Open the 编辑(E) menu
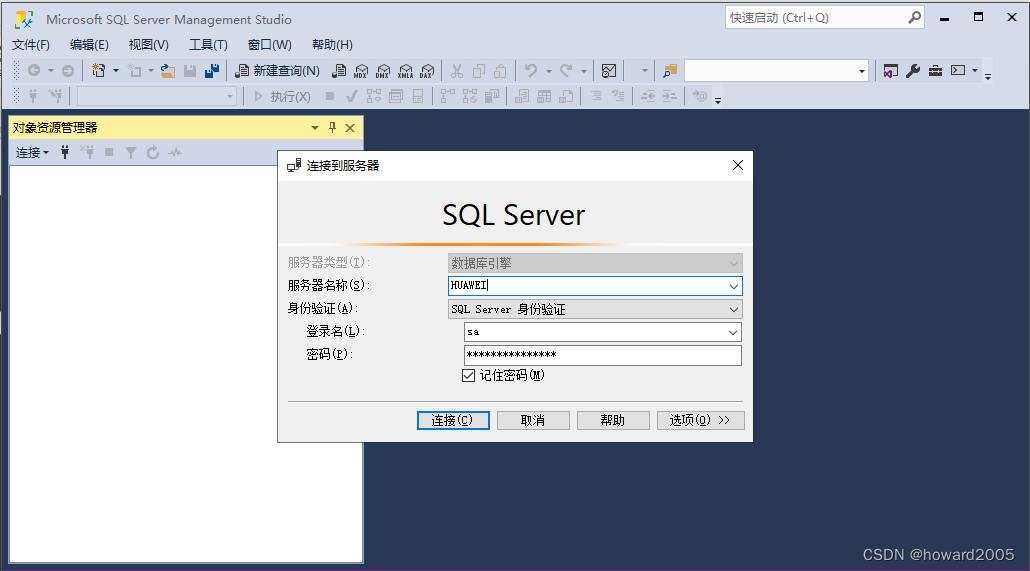The image size is (1030, 571). (x=89, y=45)
